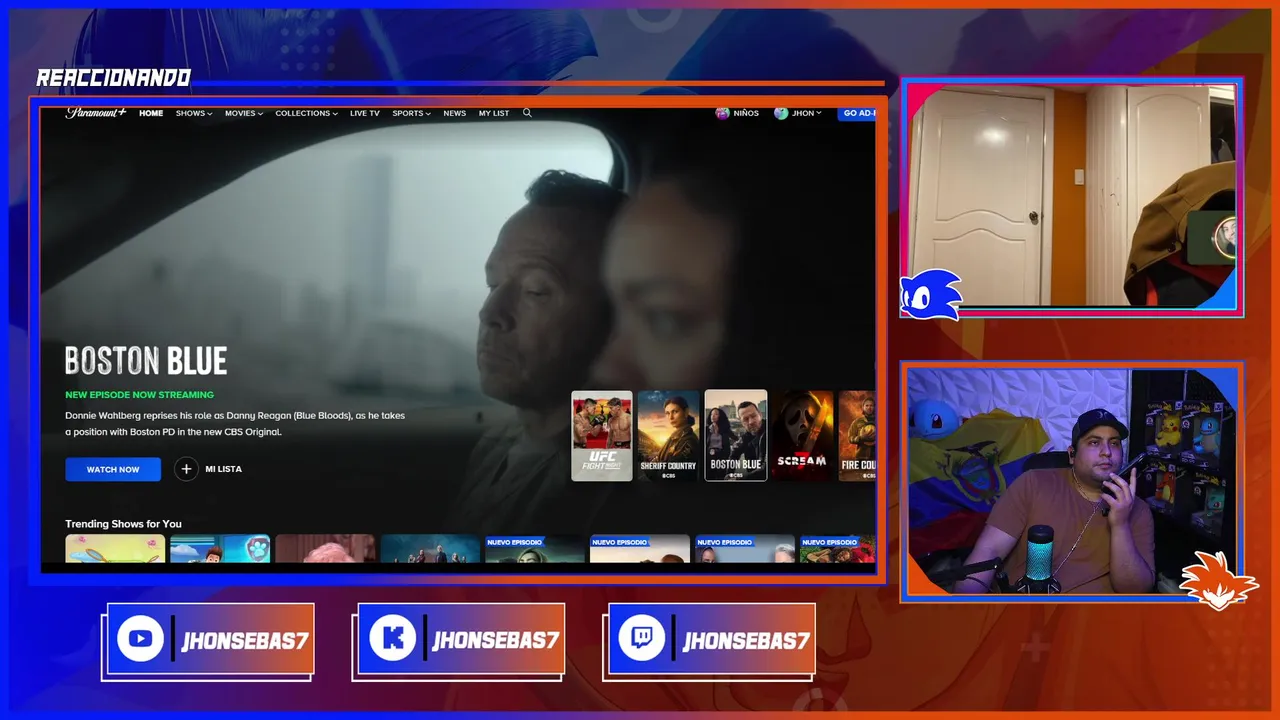Click the Goku hair icon on the webcam frame
Viewport: 1280px width, 720px height.
[x=1218, y=580]
